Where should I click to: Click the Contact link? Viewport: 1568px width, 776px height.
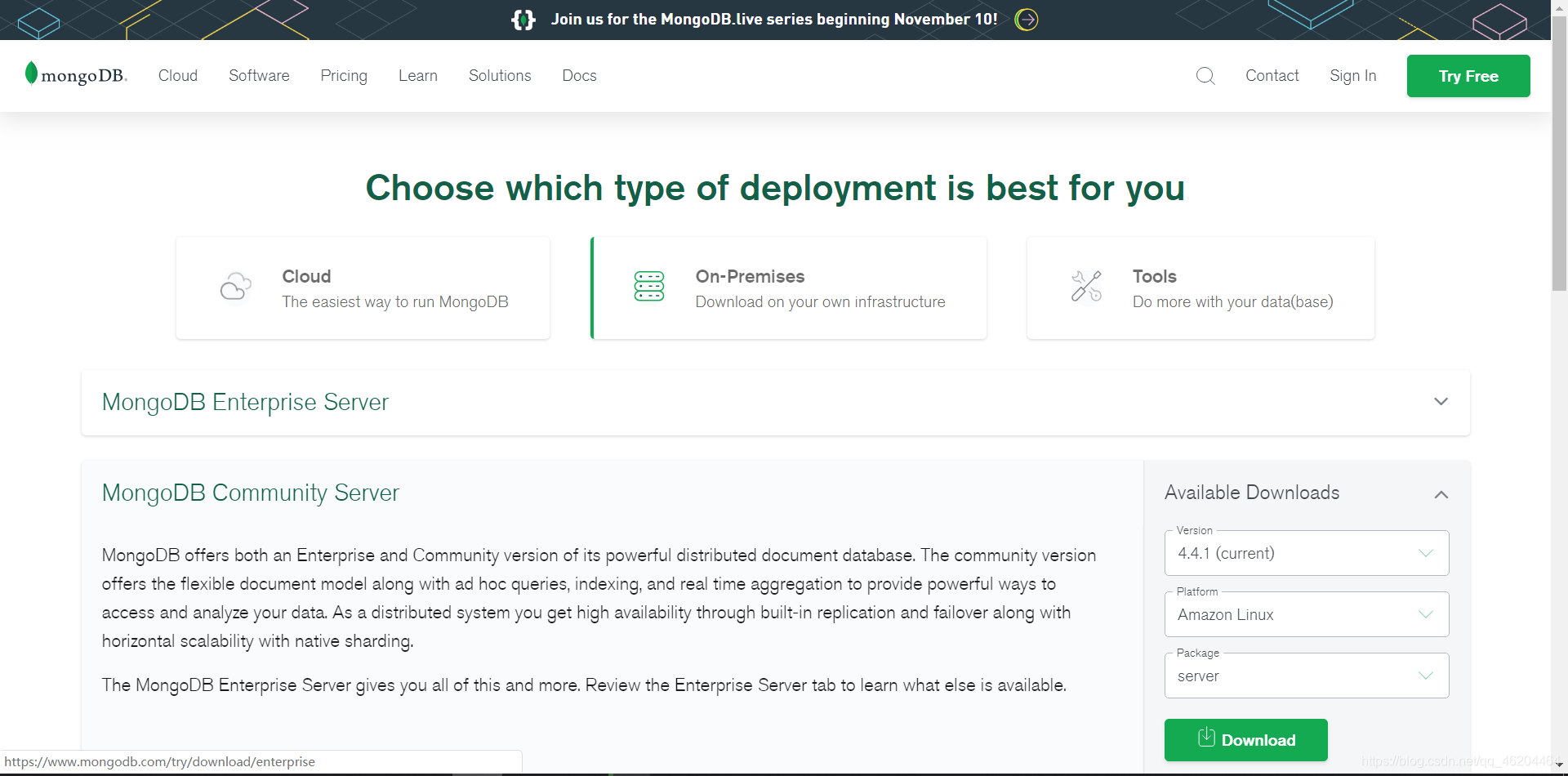click(x=1272, y=75)
